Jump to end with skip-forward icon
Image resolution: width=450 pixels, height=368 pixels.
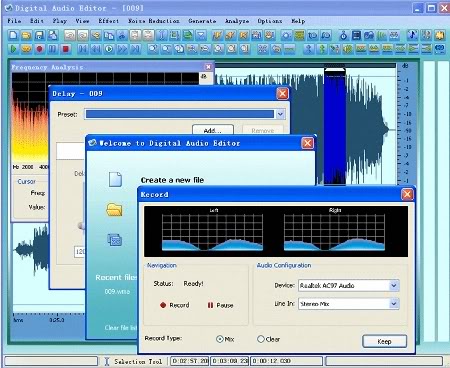pos(135,49)
